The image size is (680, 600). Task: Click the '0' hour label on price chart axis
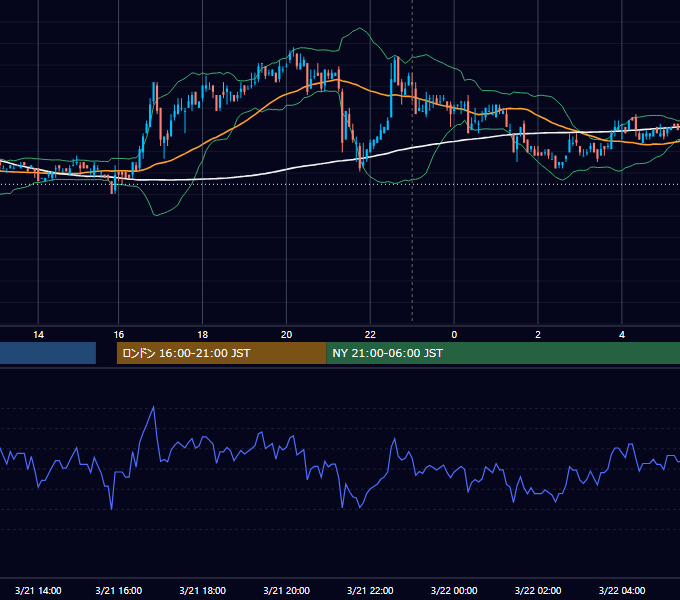click(x=454, y=335)
